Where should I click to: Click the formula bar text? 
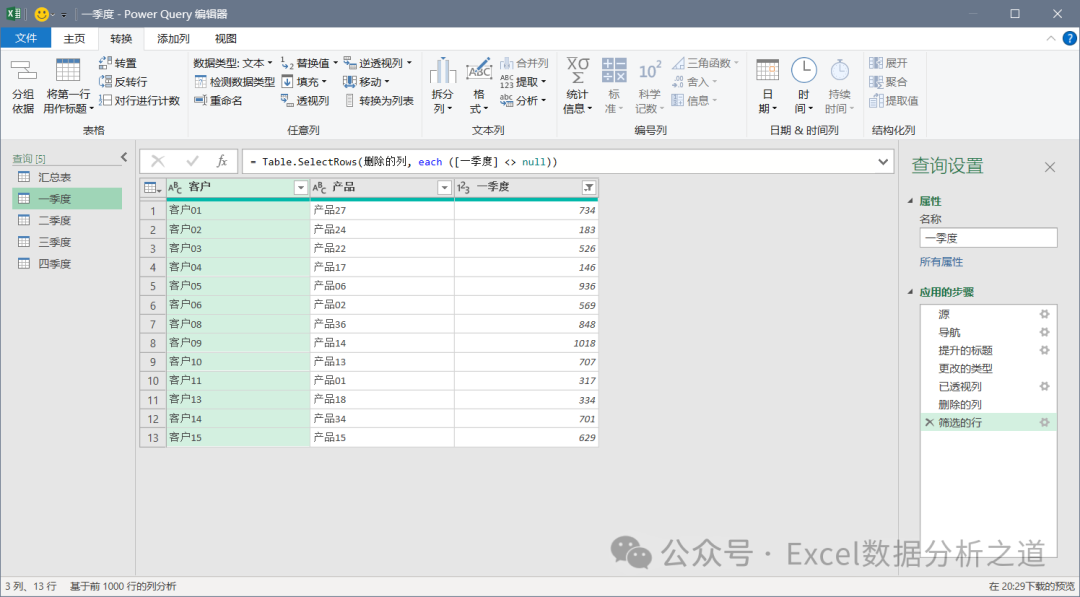click(404, 162)
